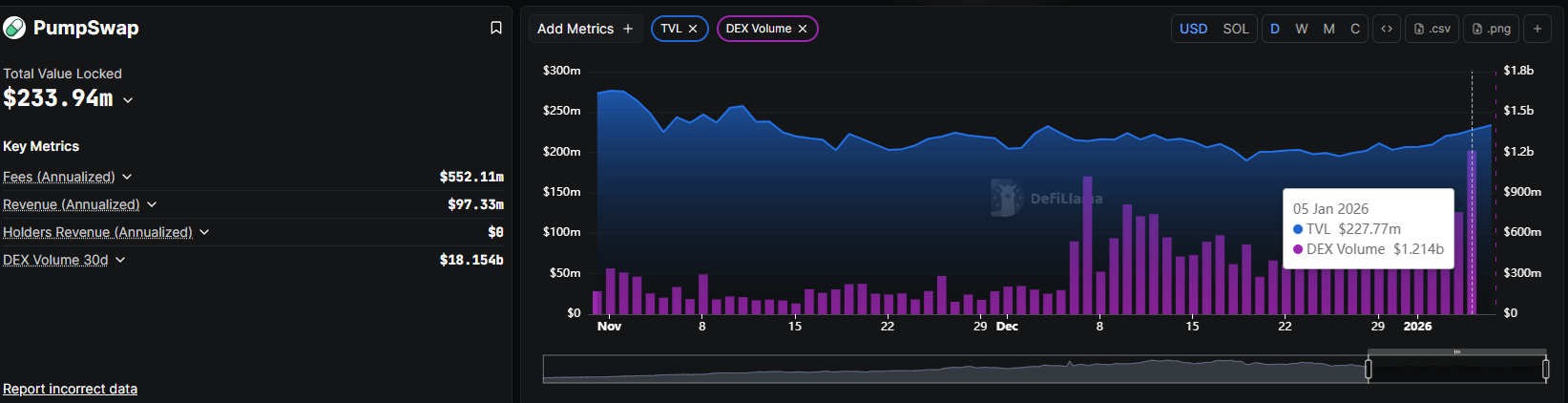Click the 2026 x-axis label
1568x403 pixels.
point(1417,327)
